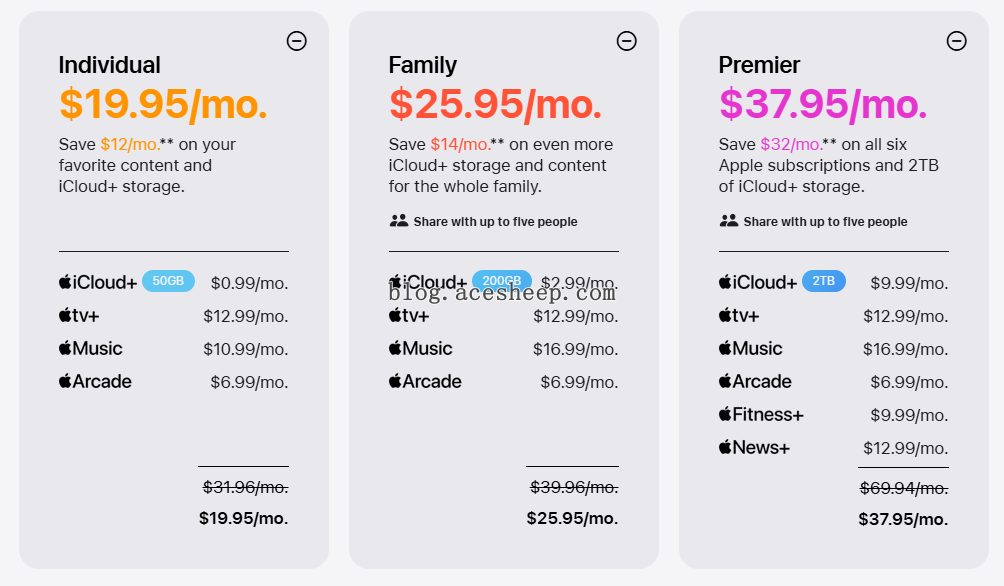Viewport: 1004px width, 586px height.
Task: Click the people sharing icon in Family
Action: click(x=399, y=221)
